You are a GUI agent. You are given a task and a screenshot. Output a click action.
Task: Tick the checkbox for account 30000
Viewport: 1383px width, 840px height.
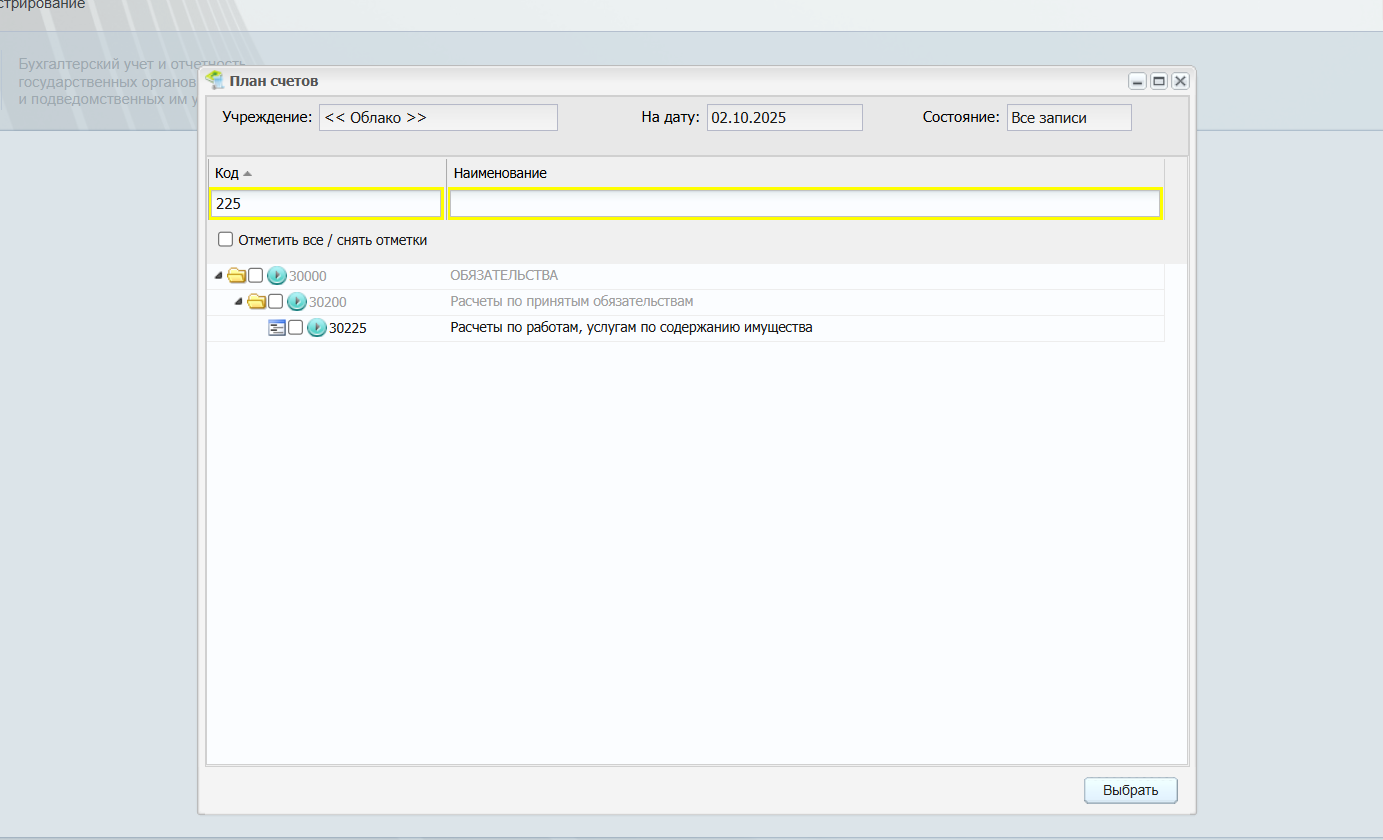256,275
